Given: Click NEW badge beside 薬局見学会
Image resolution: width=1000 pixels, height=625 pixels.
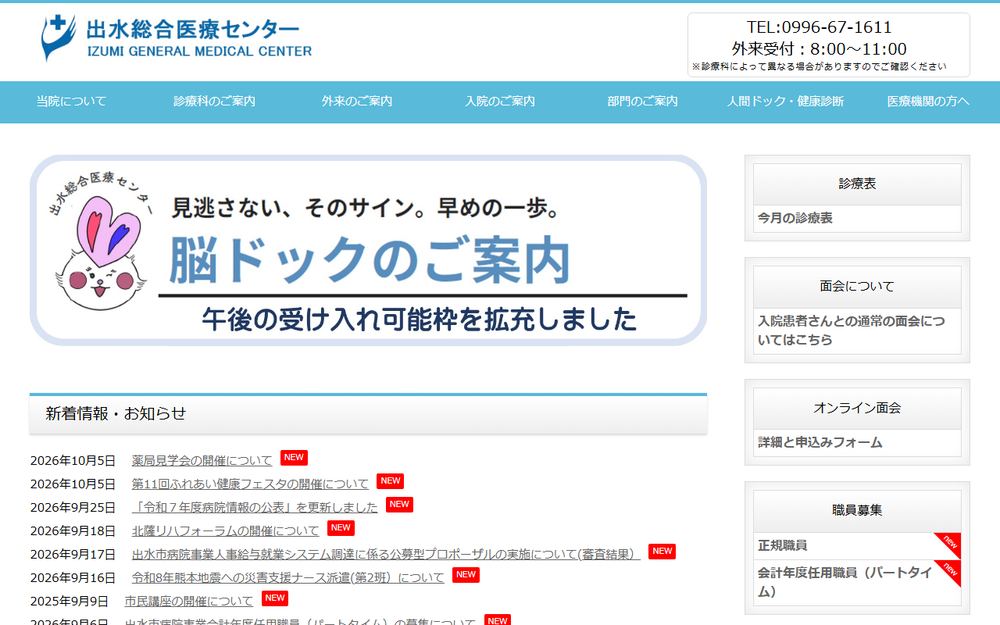Looking at the screenshot, I should pos(294,457).
